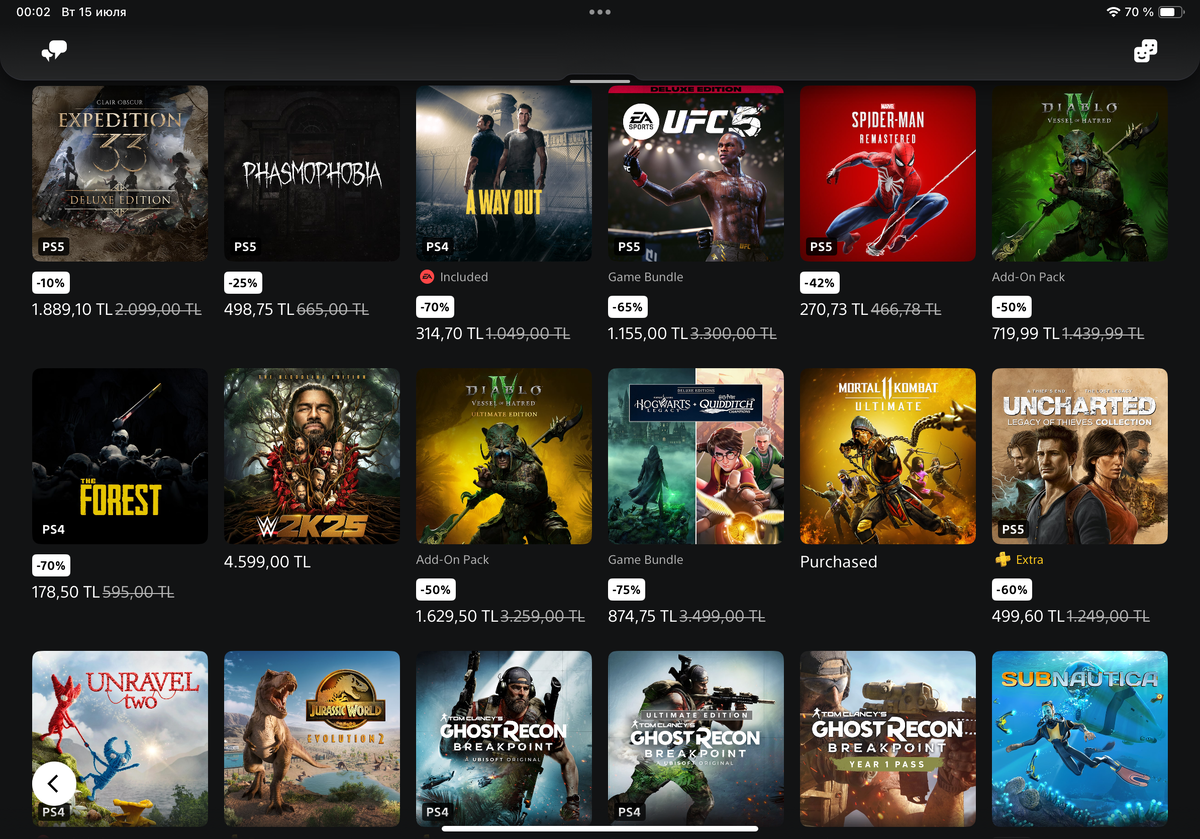
Task: Open Mortal Kombat 11 Ultimate cover
Action: (x=888, y=456)
